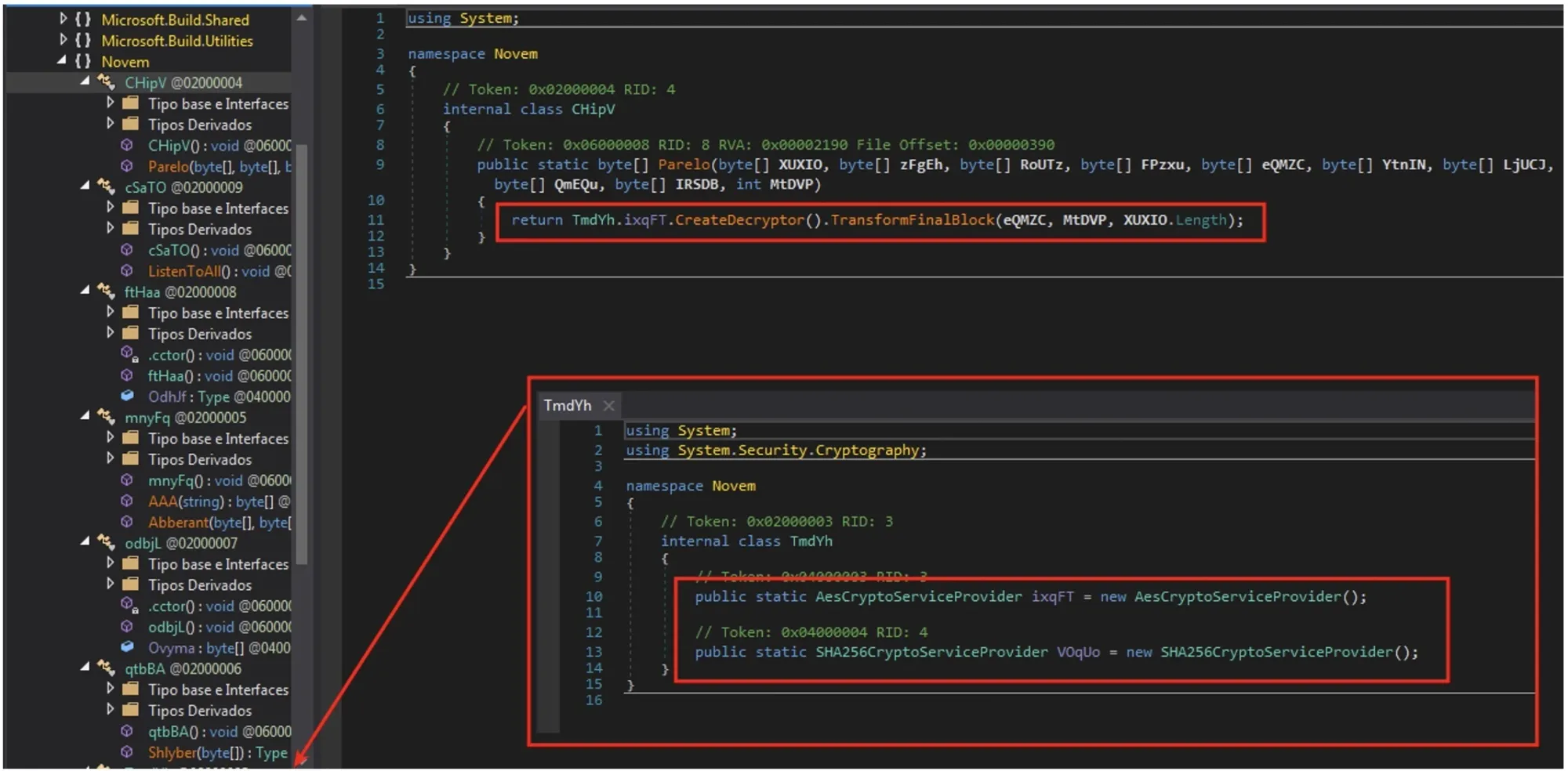This screenshot has height=771, width=1568.
Task: Click folder icon of Tipo base under ftHaa
Action: tap(131, 312)
